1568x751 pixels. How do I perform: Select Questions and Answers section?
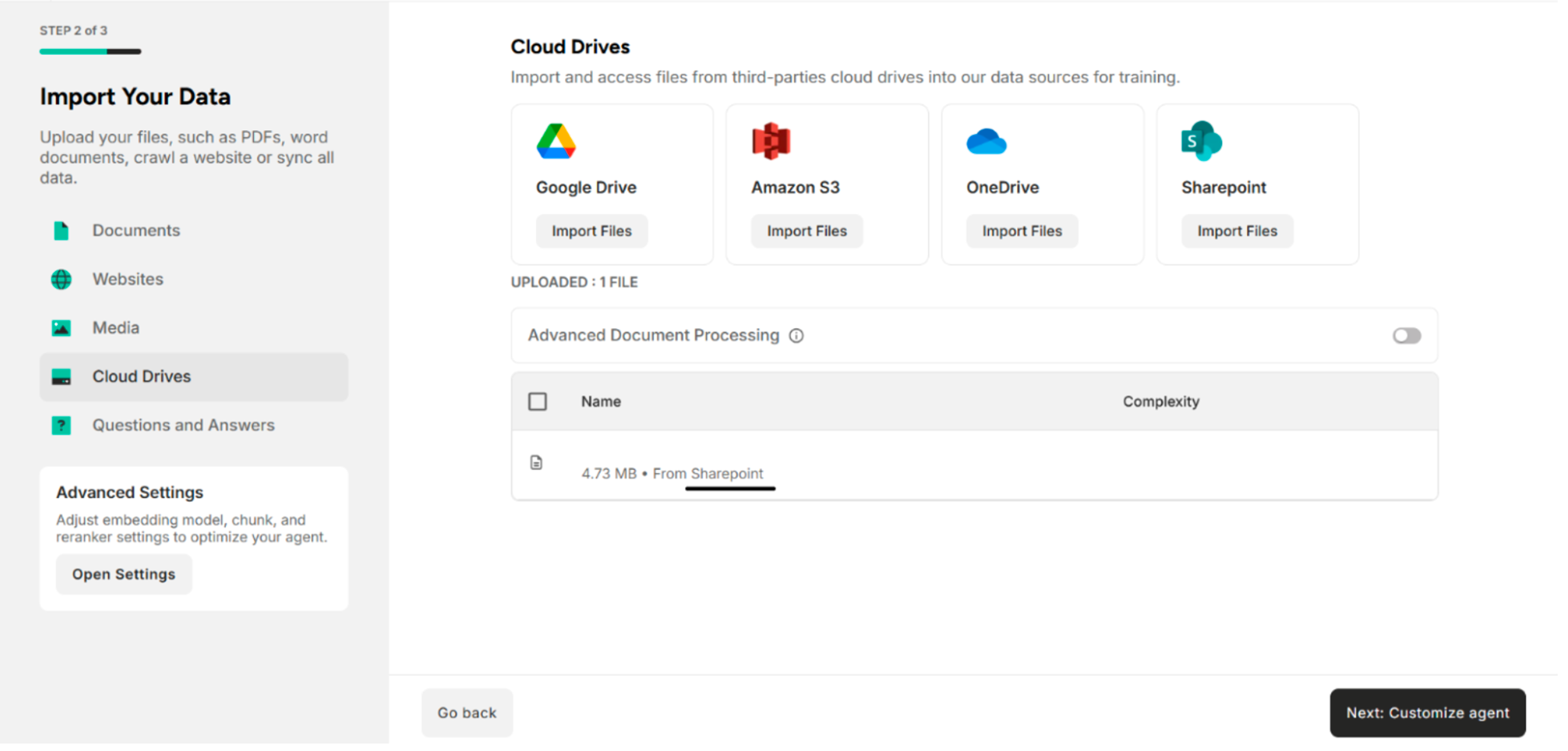click(183, 425)
